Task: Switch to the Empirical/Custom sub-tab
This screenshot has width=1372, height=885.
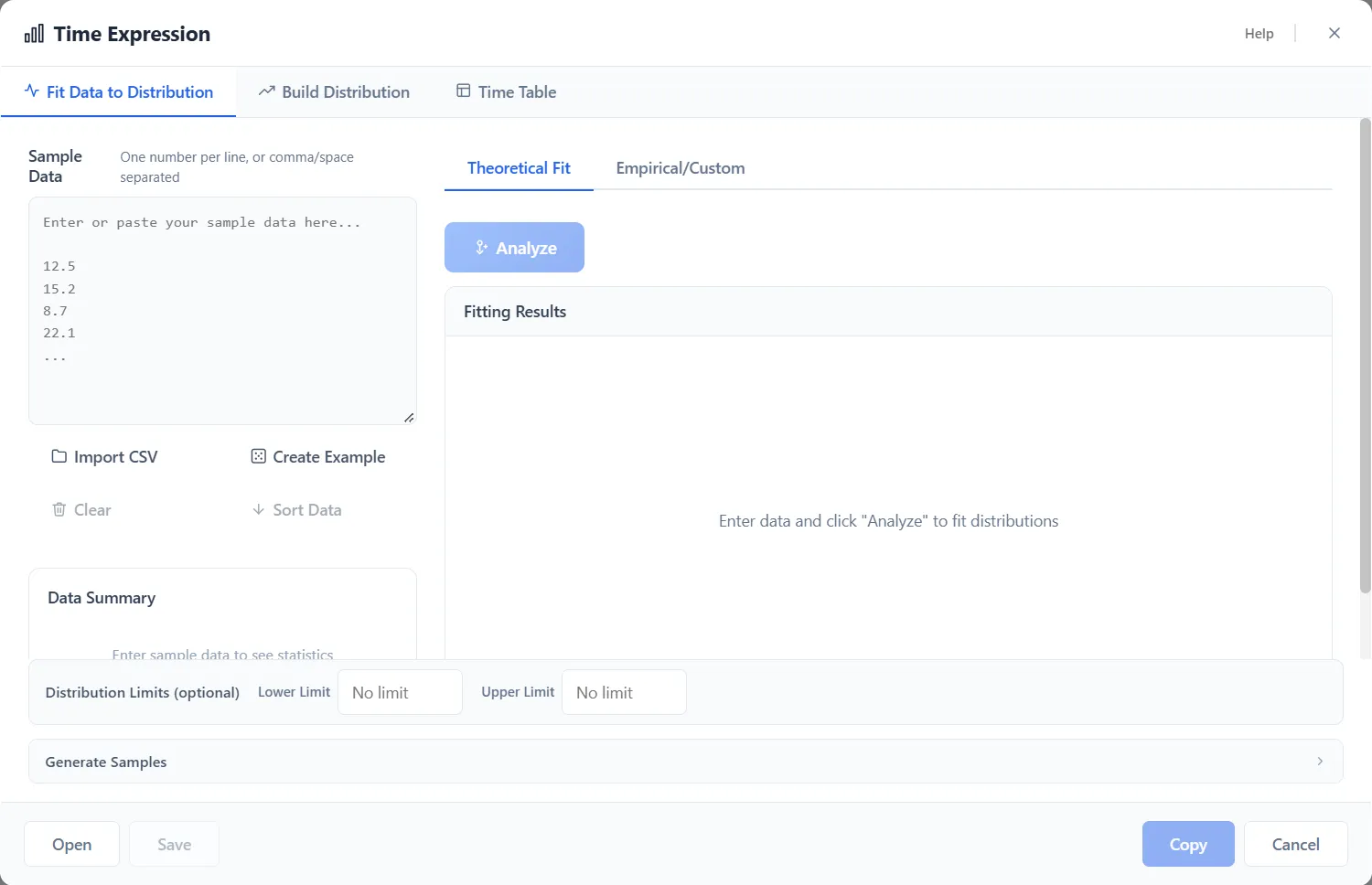Action: (x=681, y=168)
